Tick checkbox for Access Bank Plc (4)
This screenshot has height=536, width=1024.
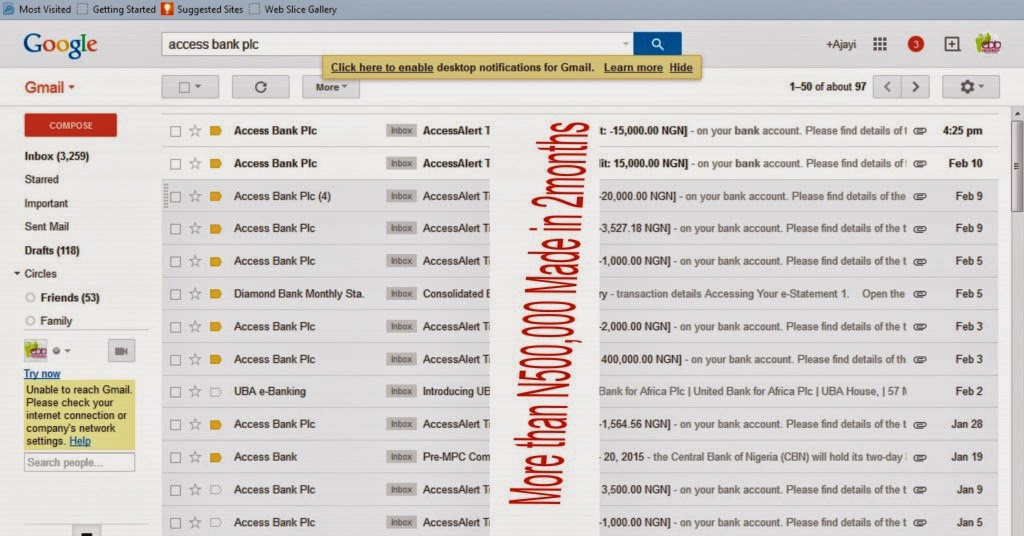[x=175, y=197]
